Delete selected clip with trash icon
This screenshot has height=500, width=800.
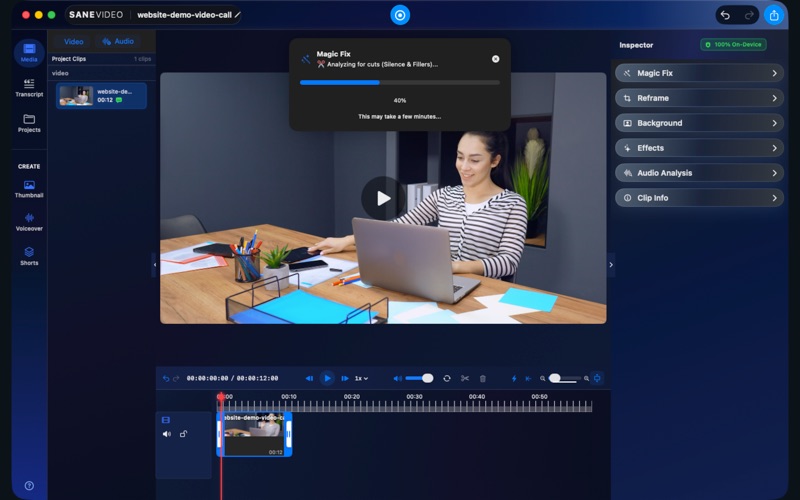tap(483, 378)
